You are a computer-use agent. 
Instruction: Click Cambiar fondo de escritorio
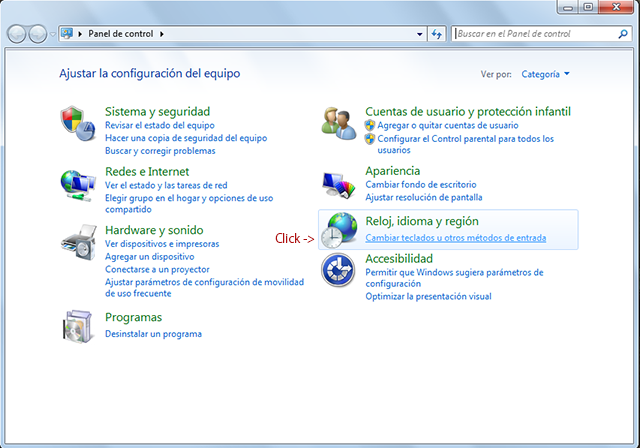pos(421,184)
